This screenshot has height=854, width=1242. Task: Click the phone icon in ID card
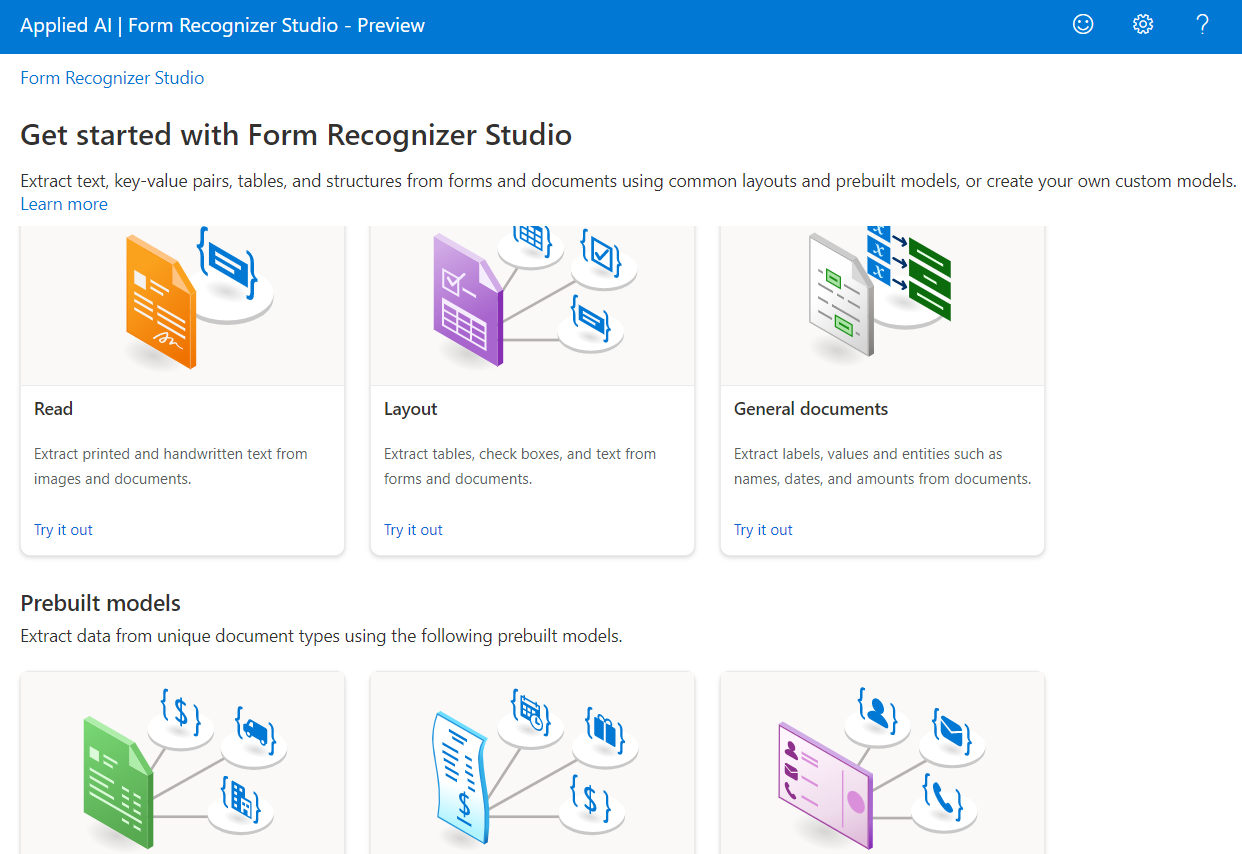[941, 797]
